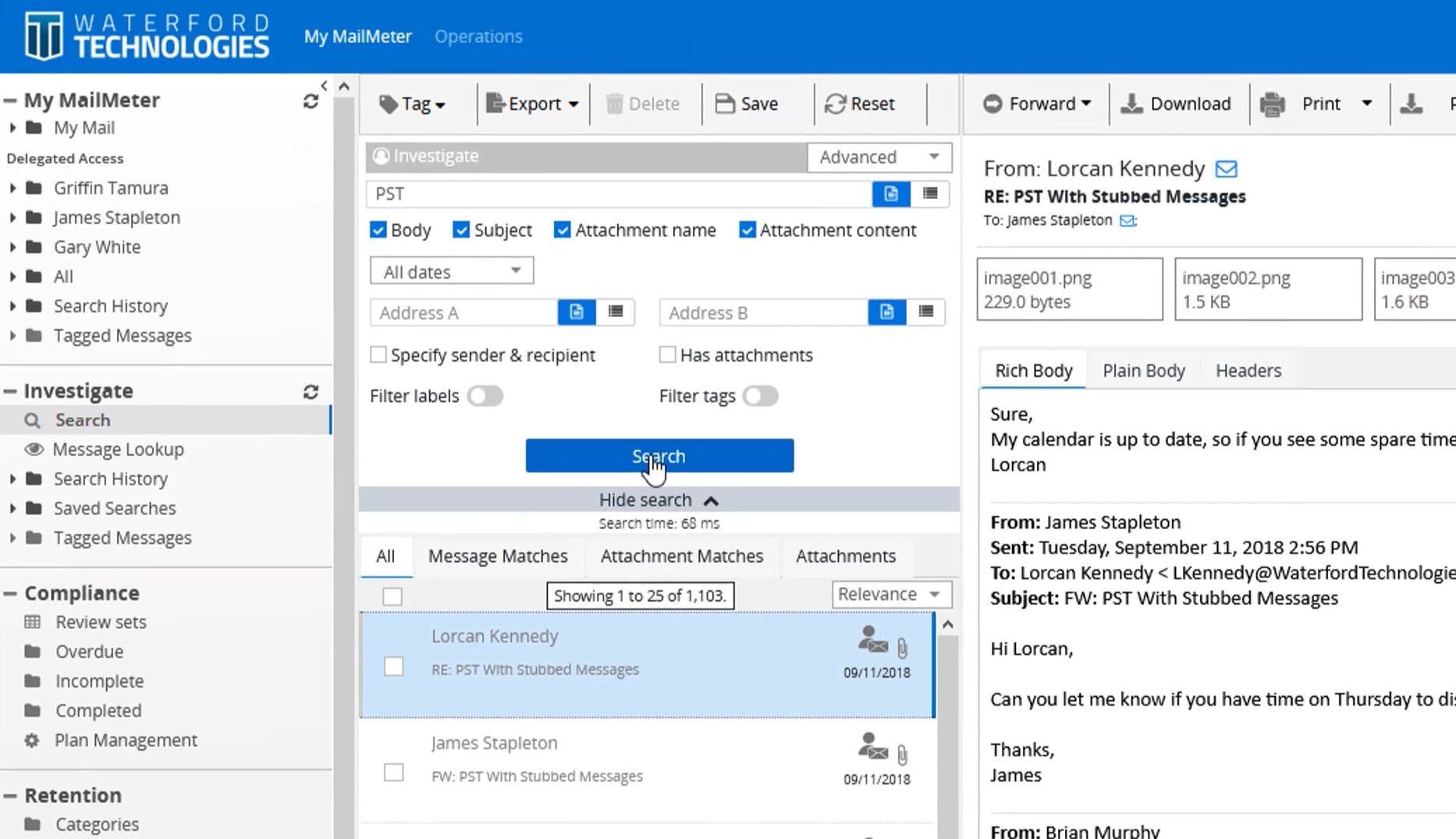Click the Waterford Technologies logo

(x=147, y=36)
